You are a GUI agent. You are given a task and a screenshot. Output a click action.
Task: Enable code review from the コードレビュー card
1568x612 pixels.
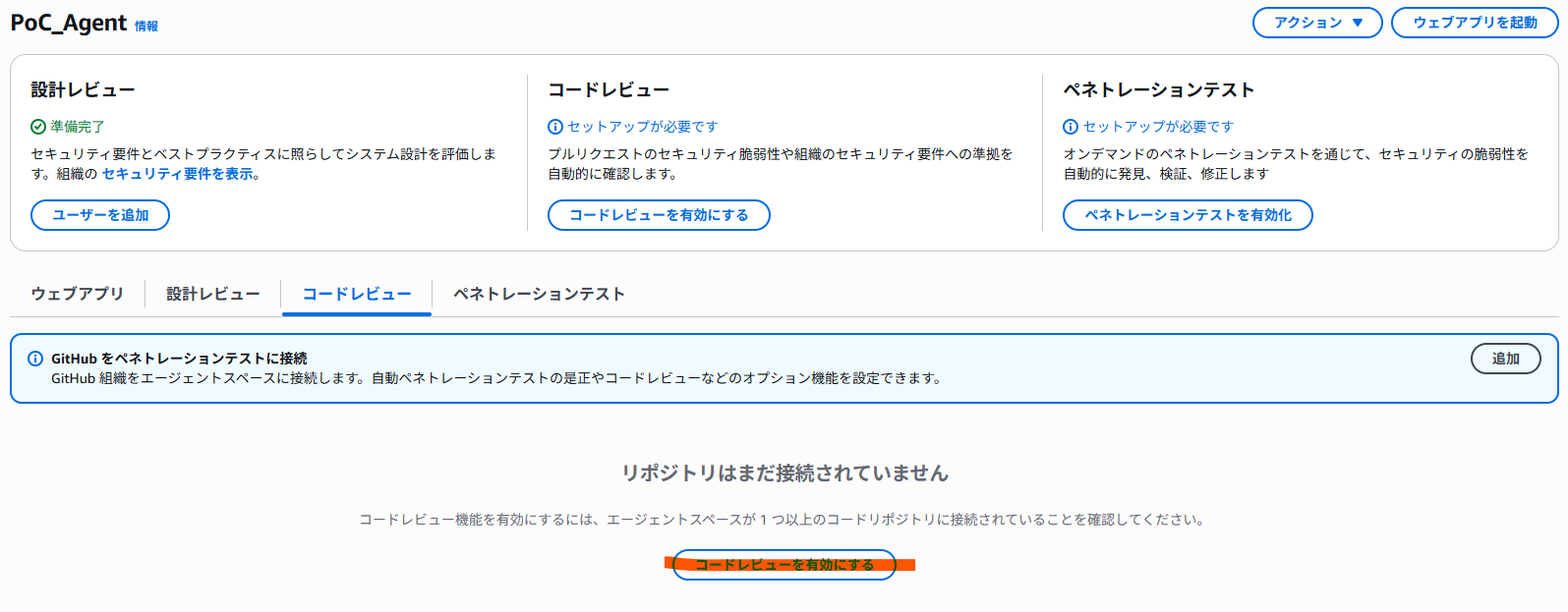659,214
